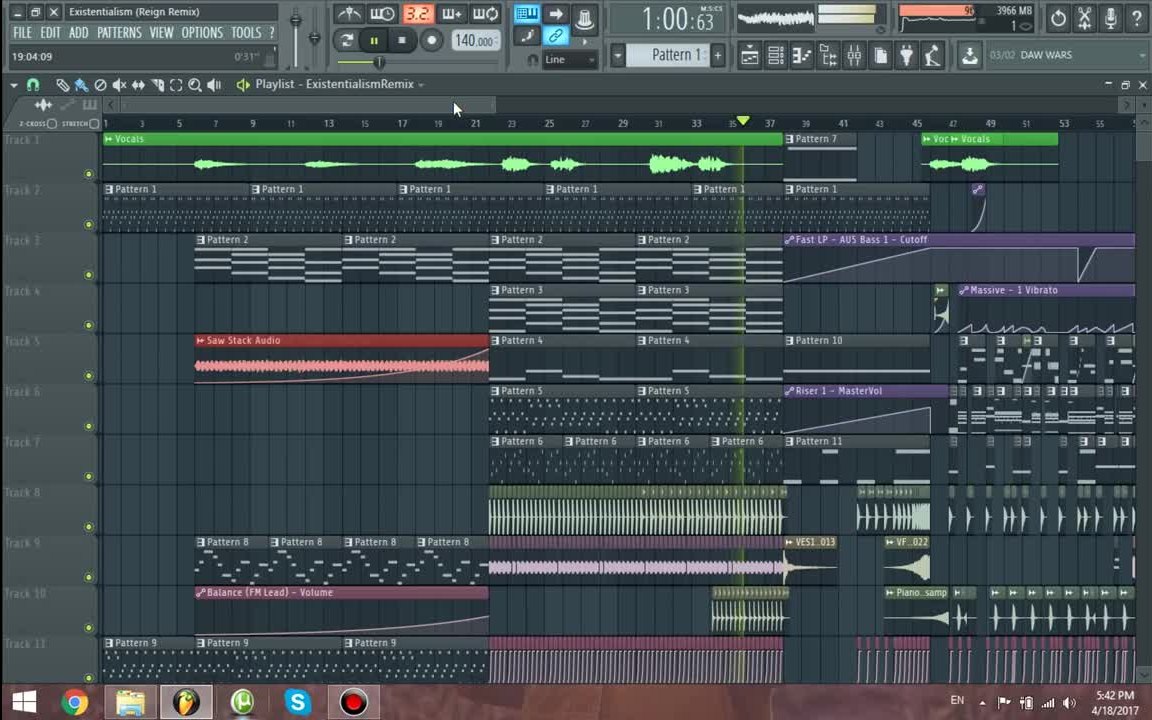Screen dimensions: 1152x720
Task: Toggle the STRETCH checkbox
Action: coord(94,123)
